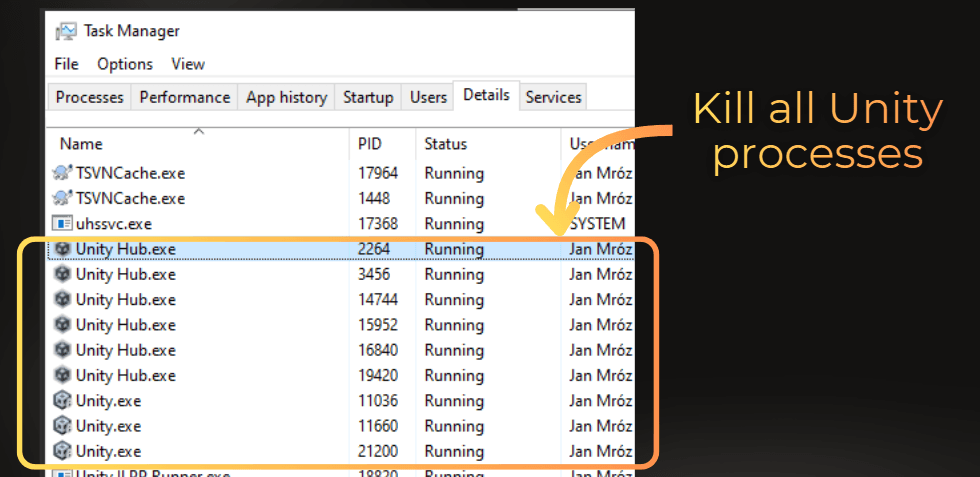Image resolution: width=980 pixels, height=477 pixels.
Task: Select TSVNCache.exe name with PID 17964
Action: (x=130, y=173)
